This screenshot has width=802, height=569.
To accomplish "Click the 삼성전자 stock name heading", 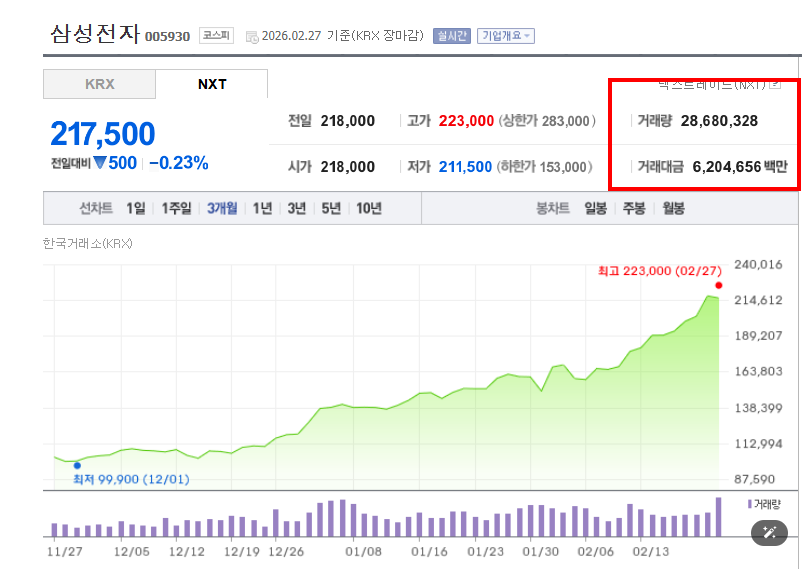I will [x=95, y=34].
